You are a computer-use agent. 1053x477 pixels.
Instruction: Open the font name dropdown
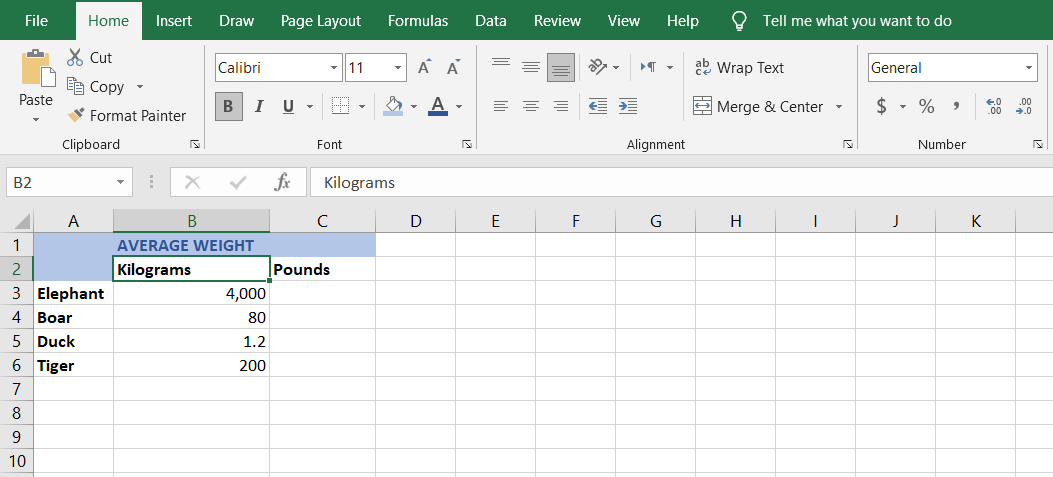(x=334, y=68)
